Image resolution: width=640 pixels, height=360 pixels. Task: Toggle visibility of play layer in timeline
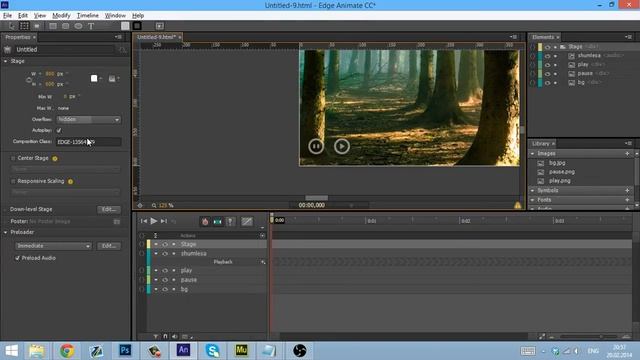(165, 270)
